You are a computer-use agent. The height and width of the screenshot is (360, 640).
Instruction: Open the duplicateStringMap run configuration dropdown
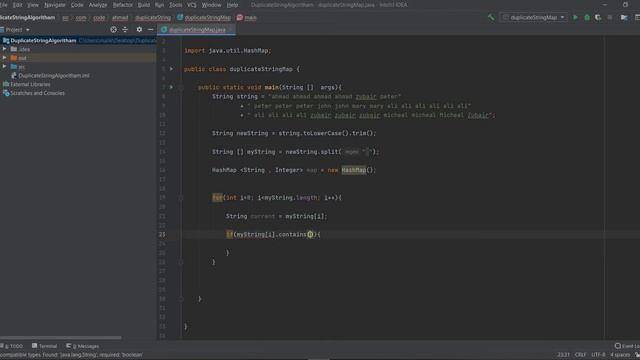click(533, 18)
